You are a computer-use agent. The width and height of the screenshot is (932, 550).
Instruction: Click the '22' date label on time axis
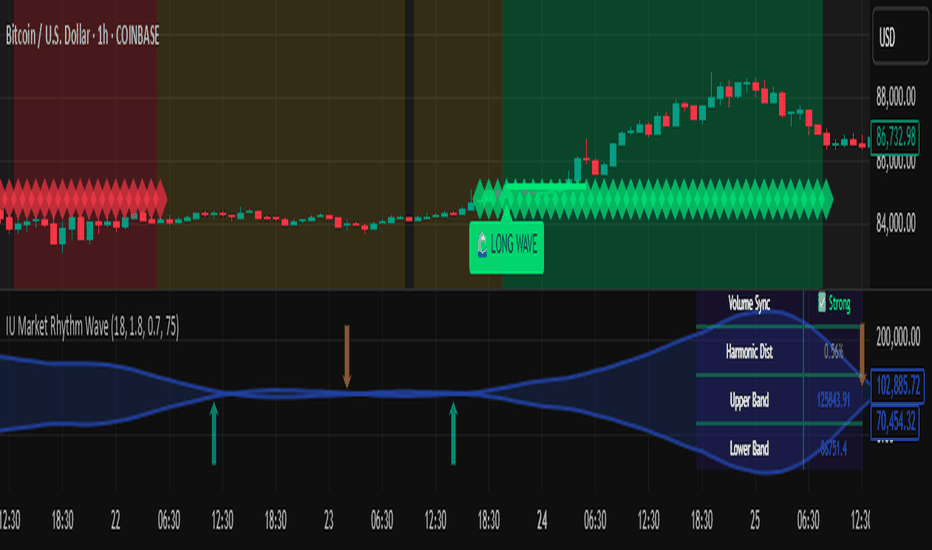pos(115,520)
